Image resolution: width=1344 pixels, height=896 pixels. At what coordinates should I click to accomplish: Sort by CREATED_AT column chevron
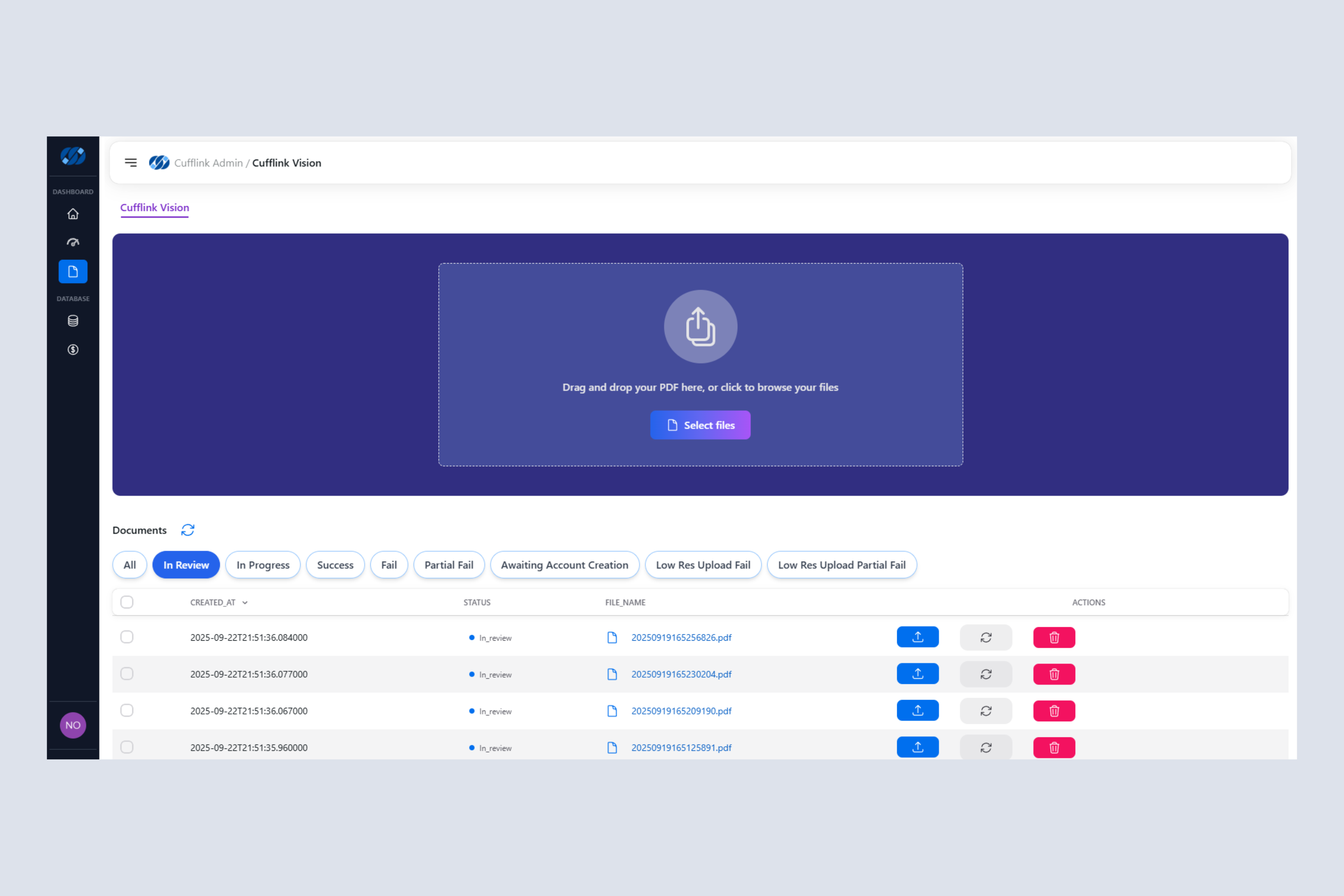[245, 603]
